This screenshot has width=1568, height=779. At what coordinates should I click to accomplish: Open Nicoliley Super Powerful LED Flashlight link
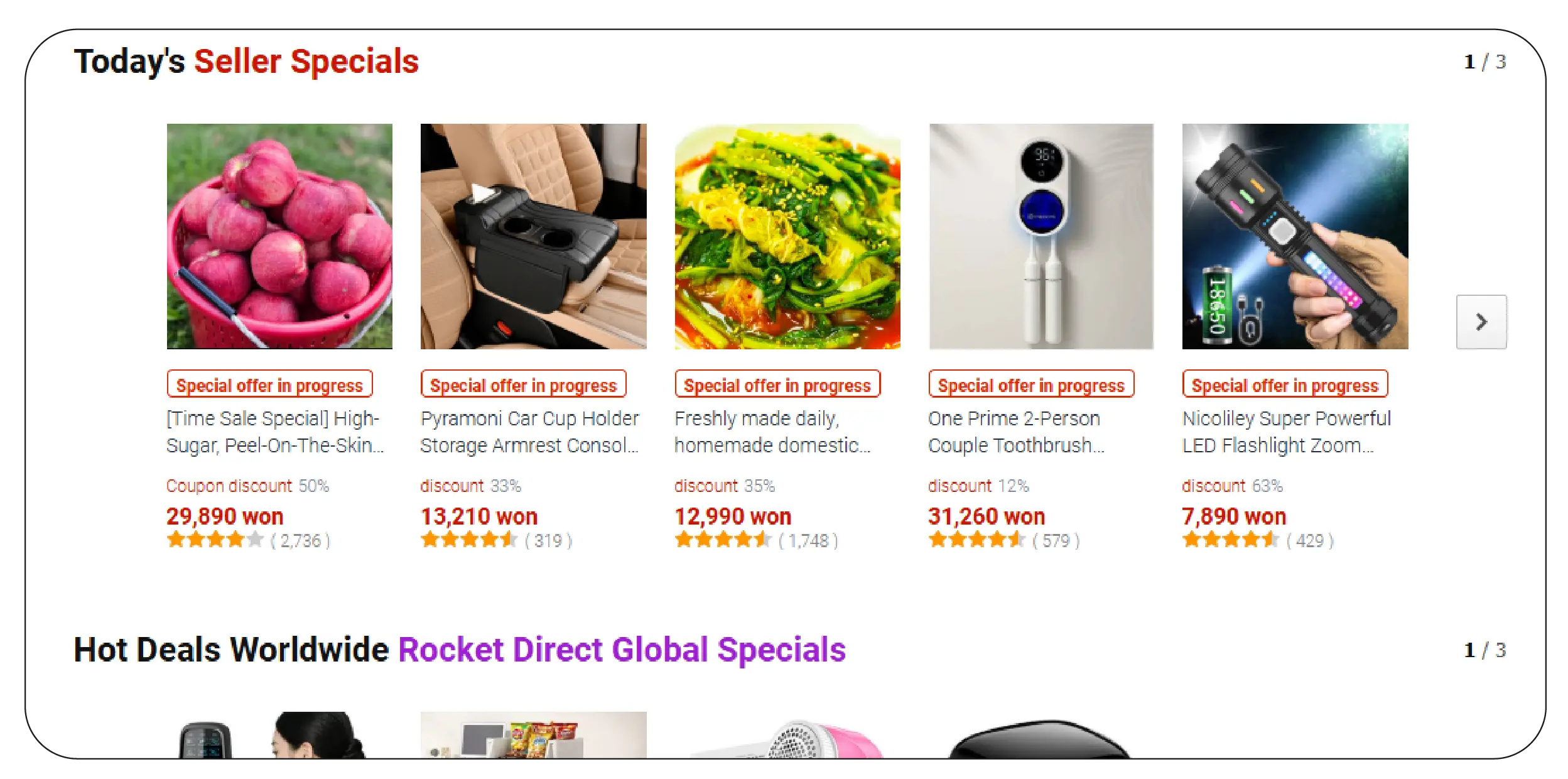pos(1286,432)
